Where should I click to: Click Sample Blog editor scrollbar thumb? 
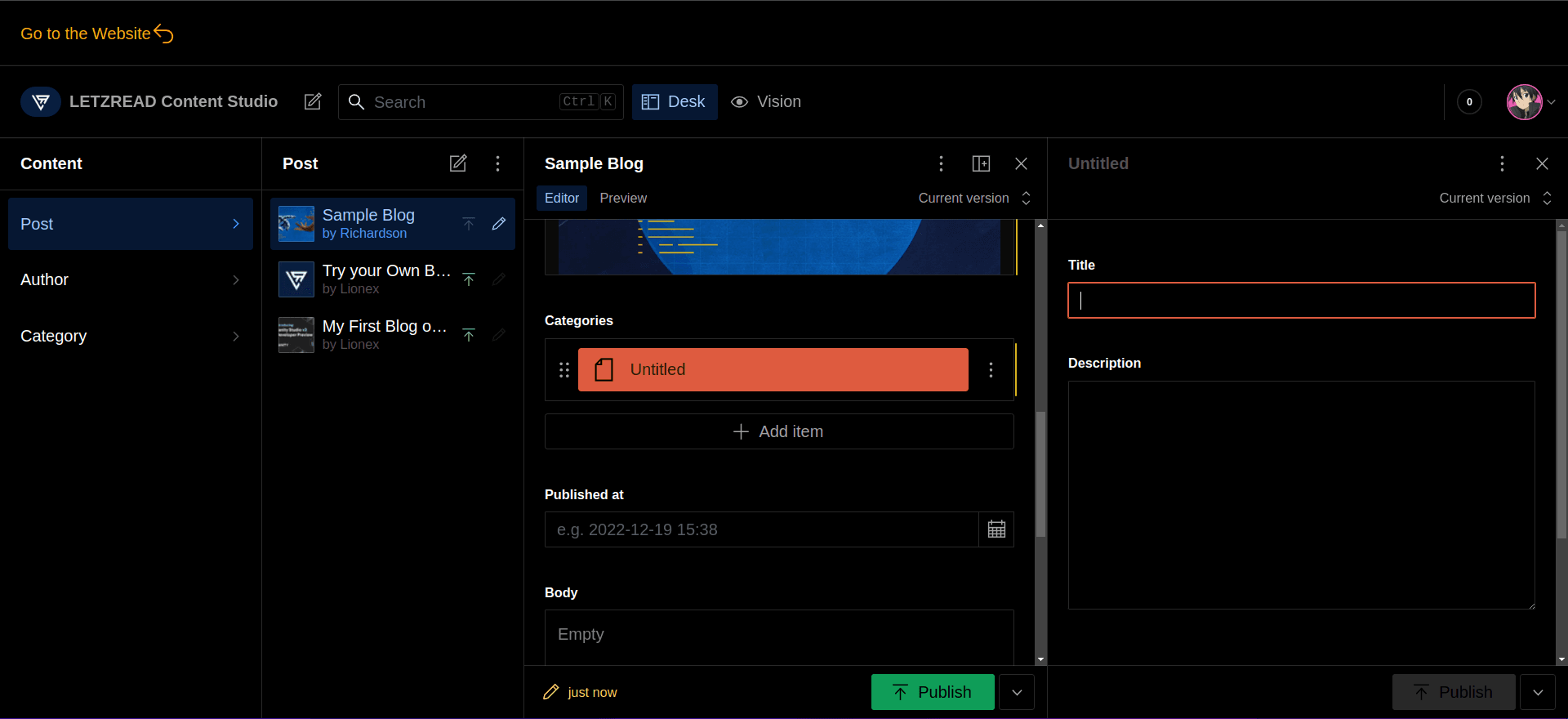(x=1040, y=474)
